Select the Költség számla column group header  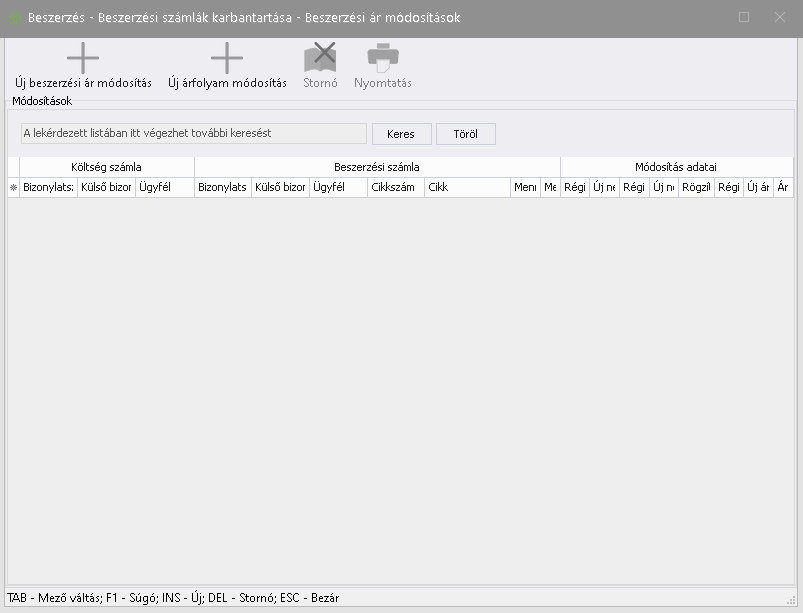pos(106,167)
